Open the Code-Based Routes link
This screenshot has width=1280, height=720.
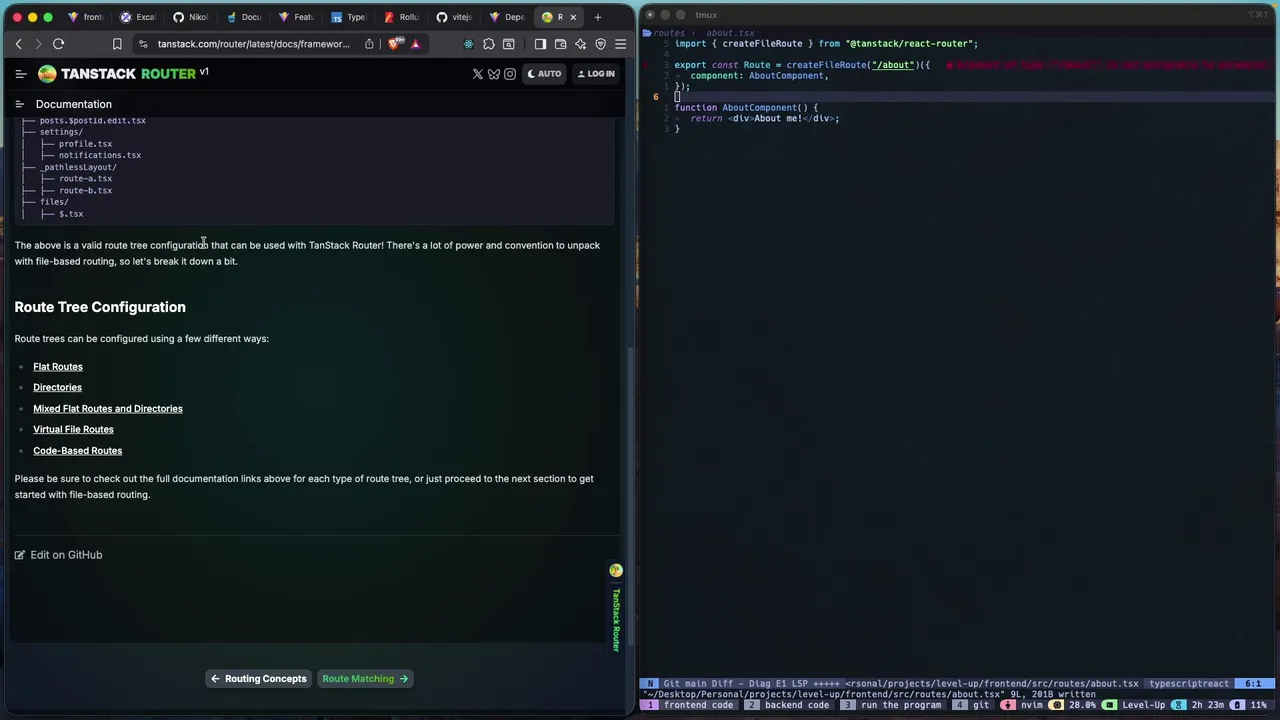pyautogui.click(x=77, y=451)
